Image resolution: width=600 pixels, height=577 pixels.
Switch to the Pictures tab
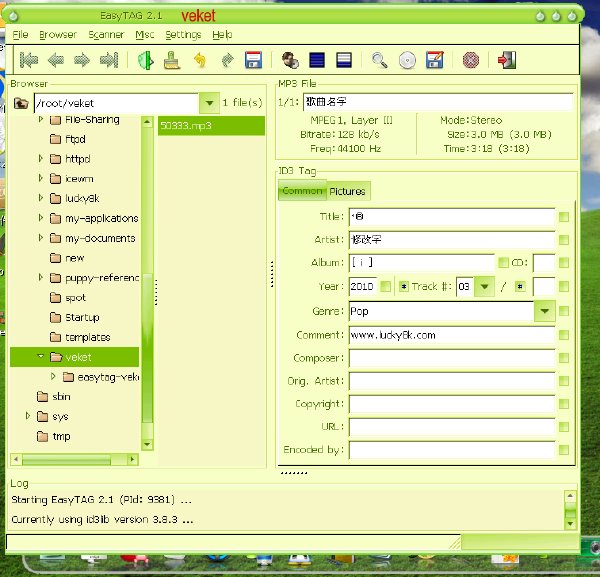point(347,191)
